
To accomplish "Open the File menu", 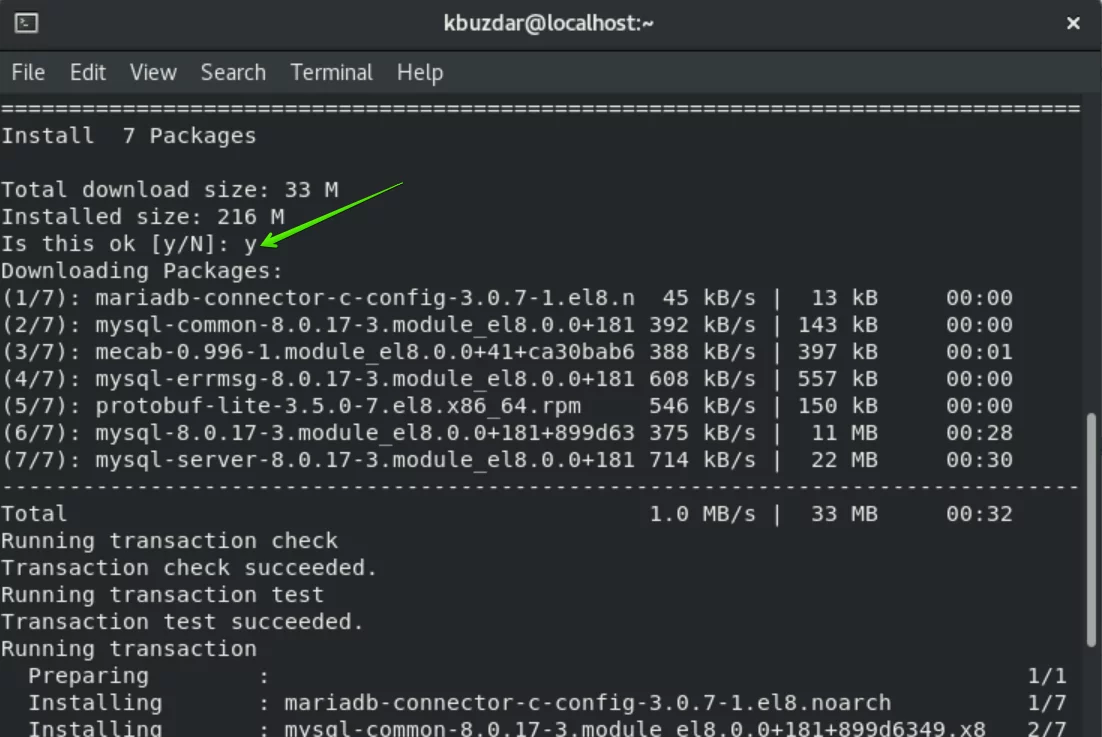I will tap(28, 72).
